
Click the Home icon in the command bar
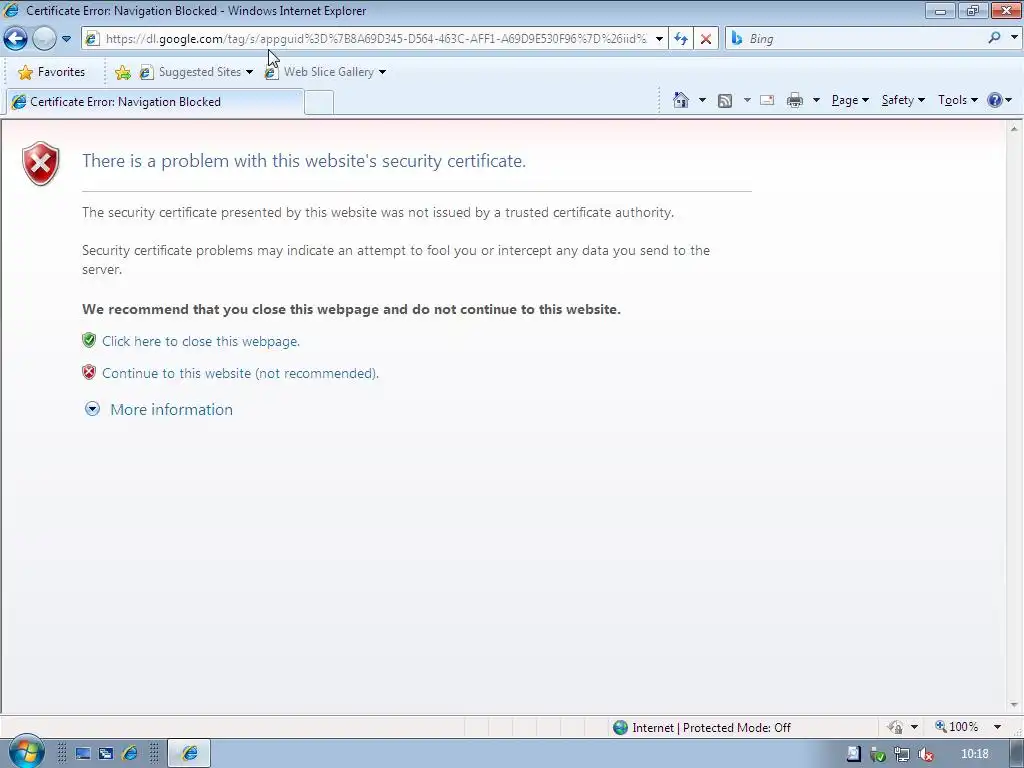[x=680, y=100]
